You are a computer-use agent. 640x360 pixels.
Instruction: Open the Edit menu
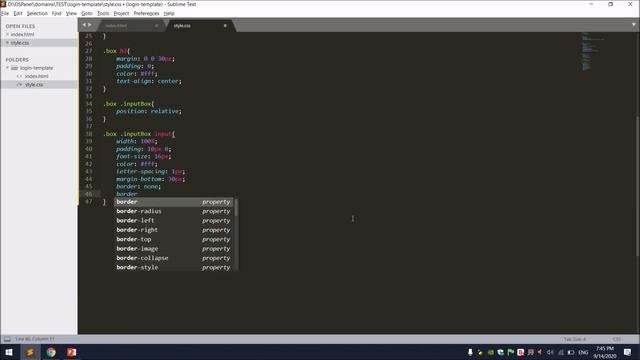pyautogui.click(x=18, y=13)
